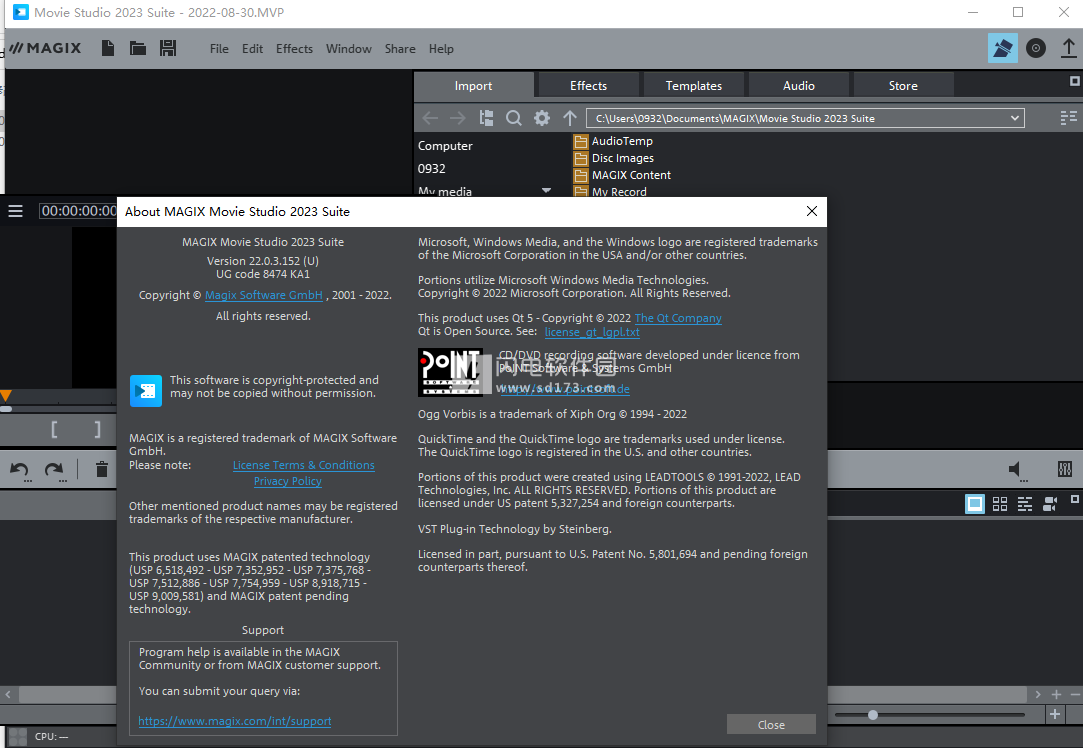
Task: Open the magix.com support link
Action: (235, 721)
